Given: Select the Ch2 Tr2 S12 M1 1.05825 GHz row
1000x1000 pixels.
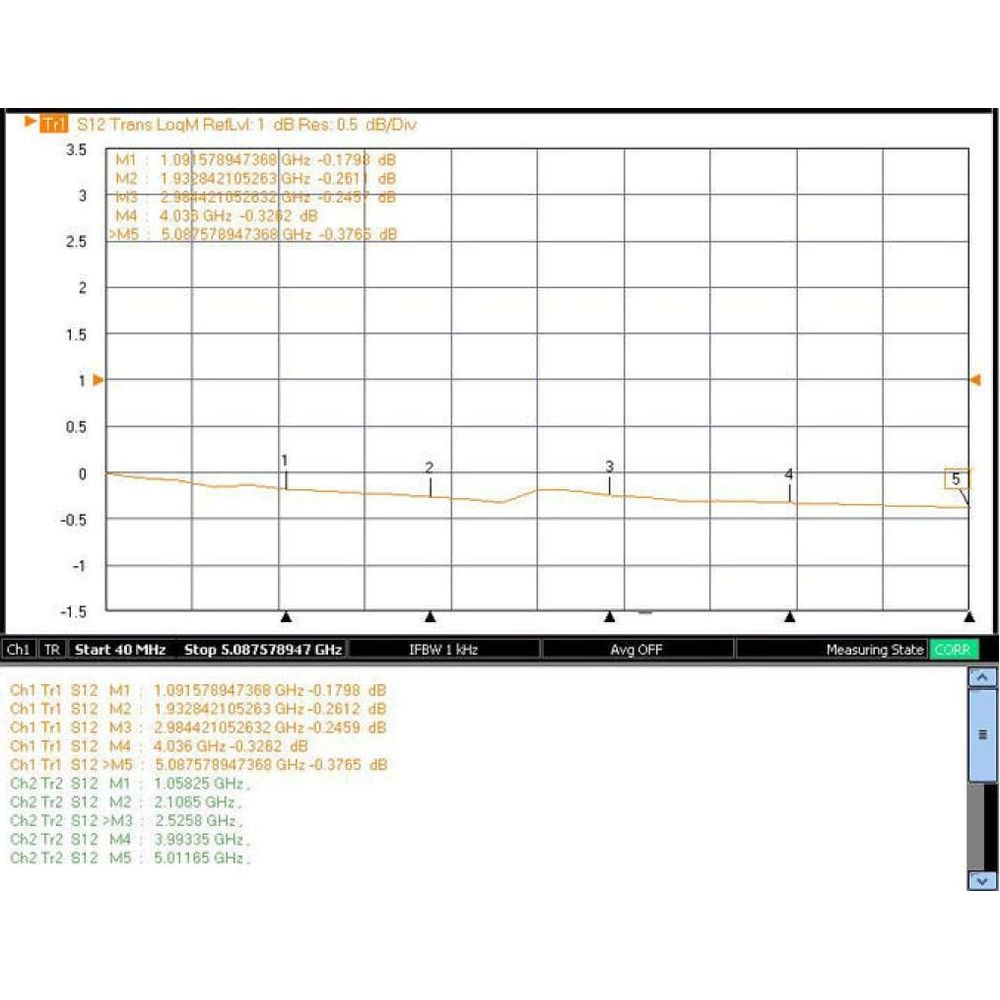Looking at the screenshot, I should tap(129, 783).
